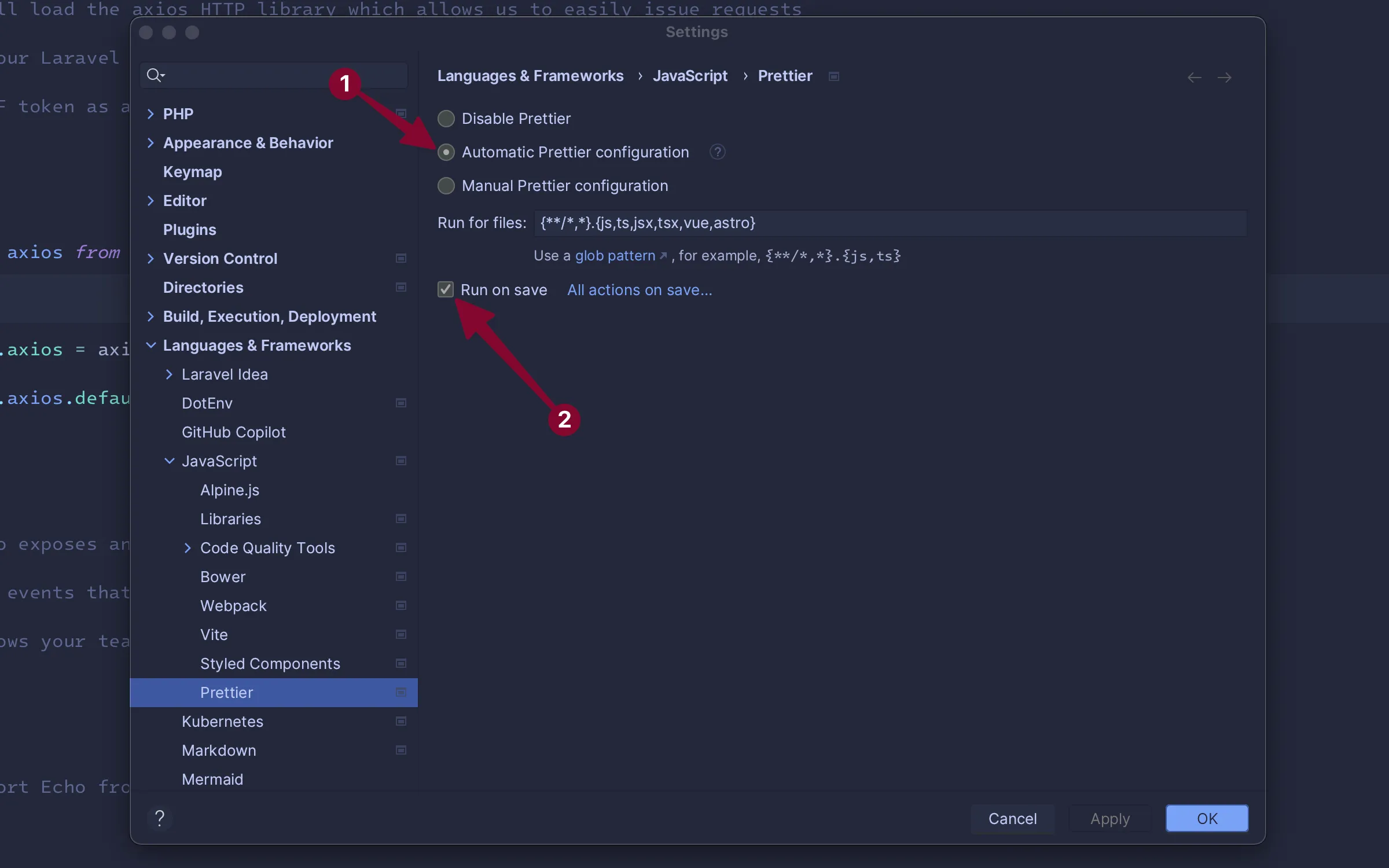The width and height of the screenshot is (1389, 868).
Task: Click the project icon beside Vite row
Action: (x=400, y=634)
